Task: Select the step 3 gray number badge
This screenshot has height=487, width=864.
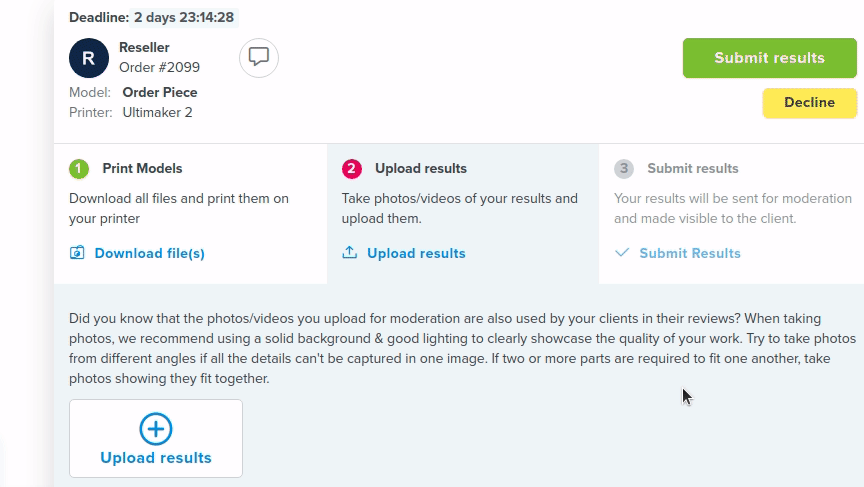Action: coord(624,169)
